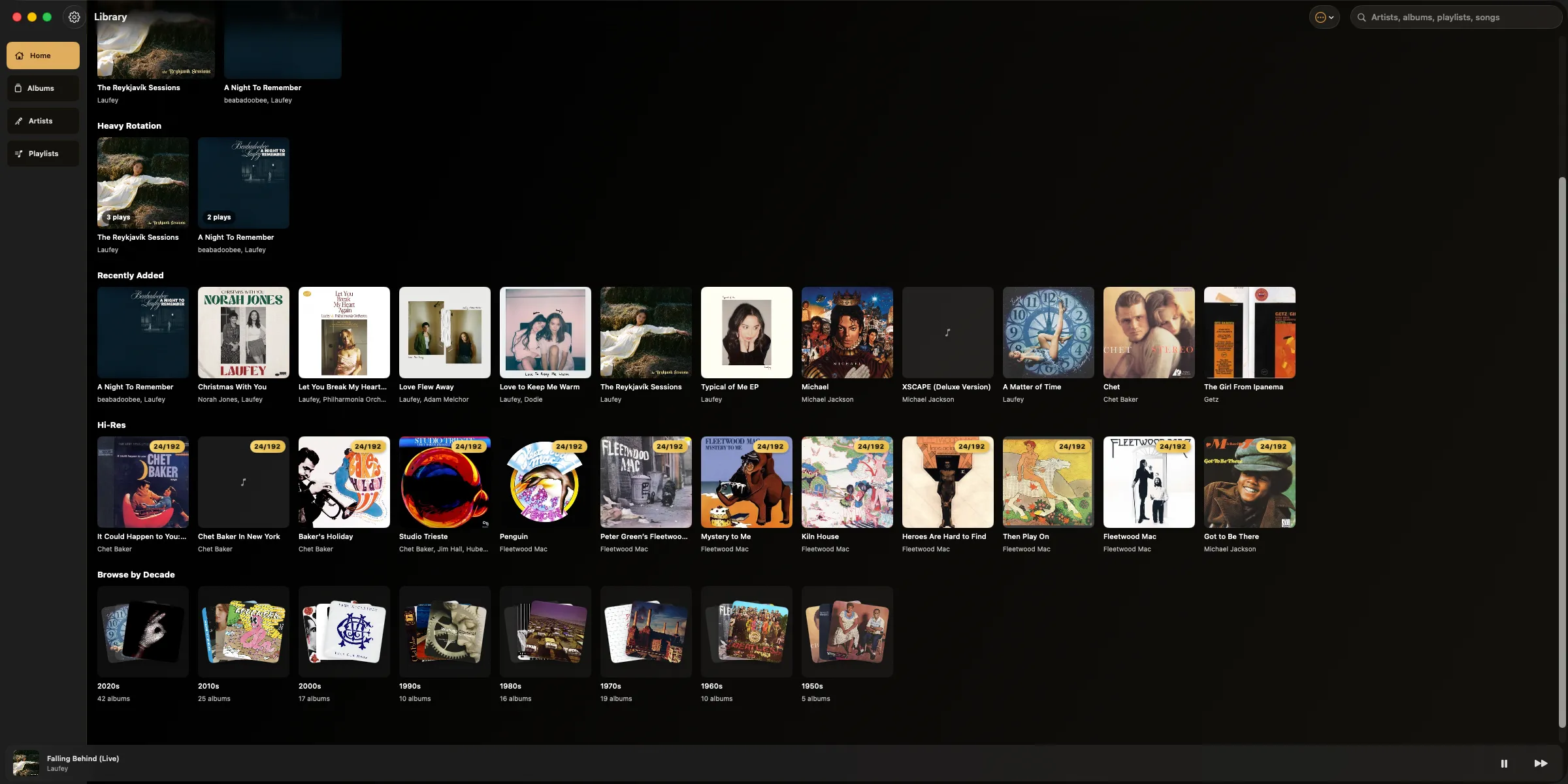Open A Night To Remember in Heavy Rotation

coord(244,183)
